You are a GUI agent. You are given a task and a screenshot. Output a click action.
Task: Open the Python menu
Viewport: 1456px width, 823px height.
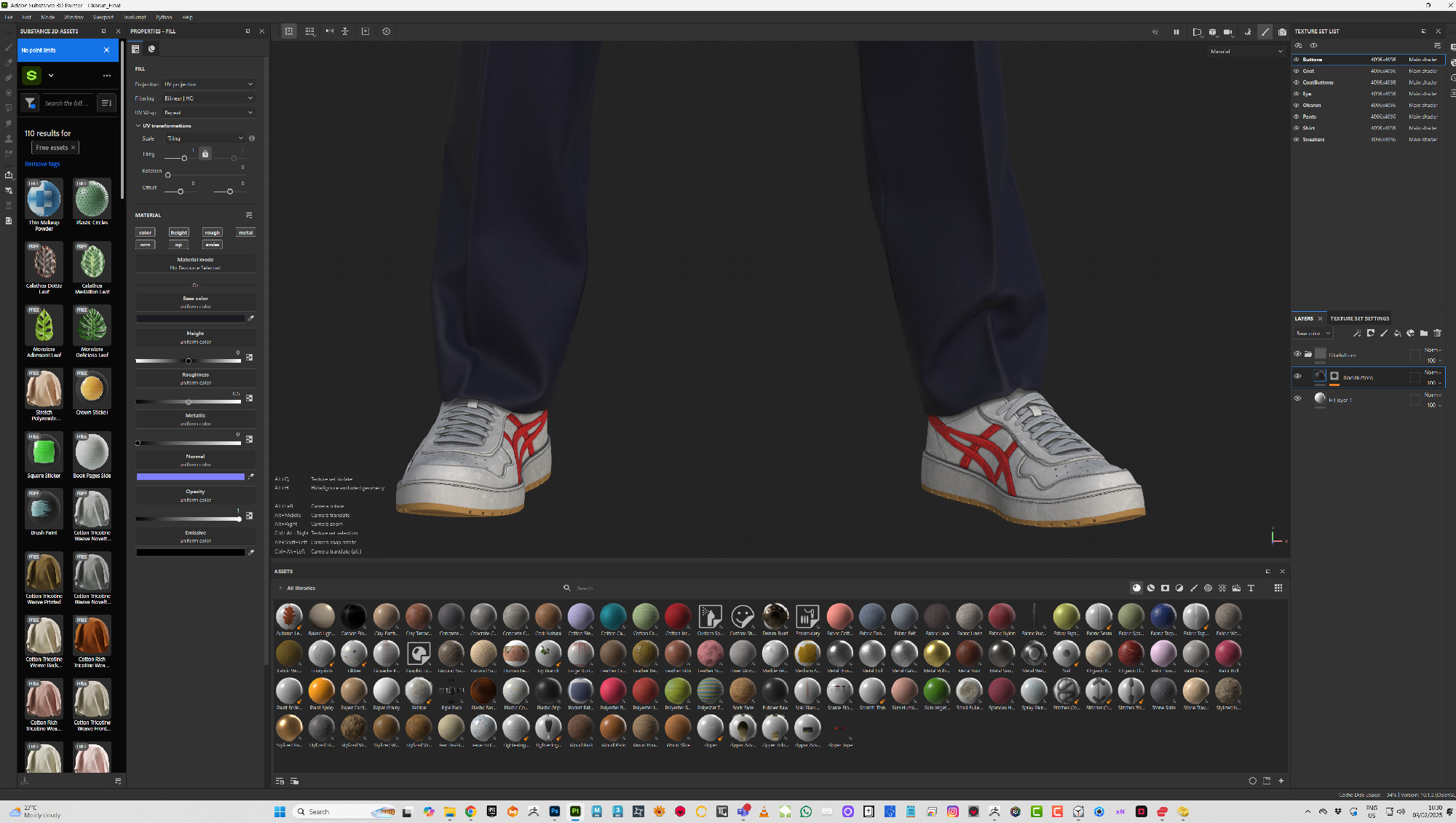point(164,17)
